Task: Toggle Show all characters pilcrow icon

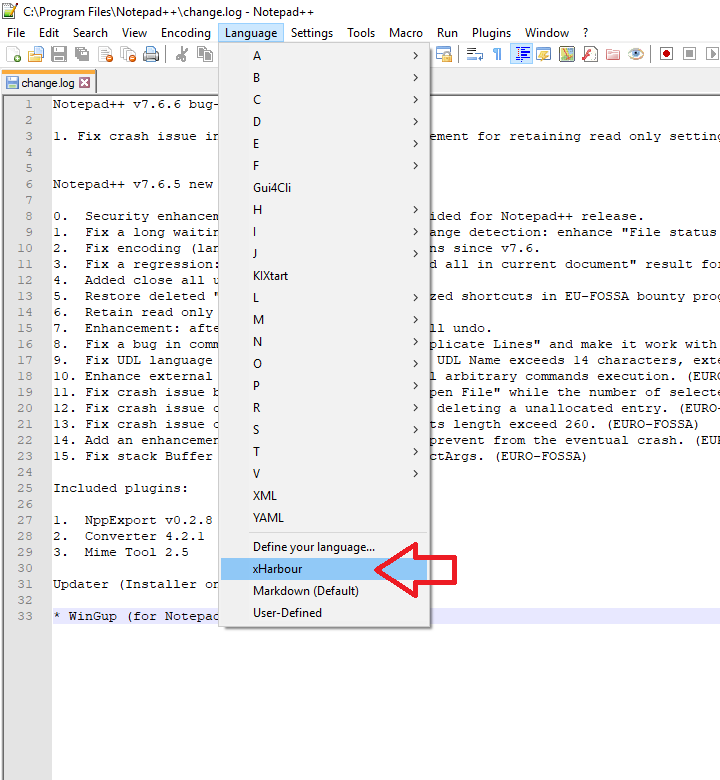Action: [497, 54]
